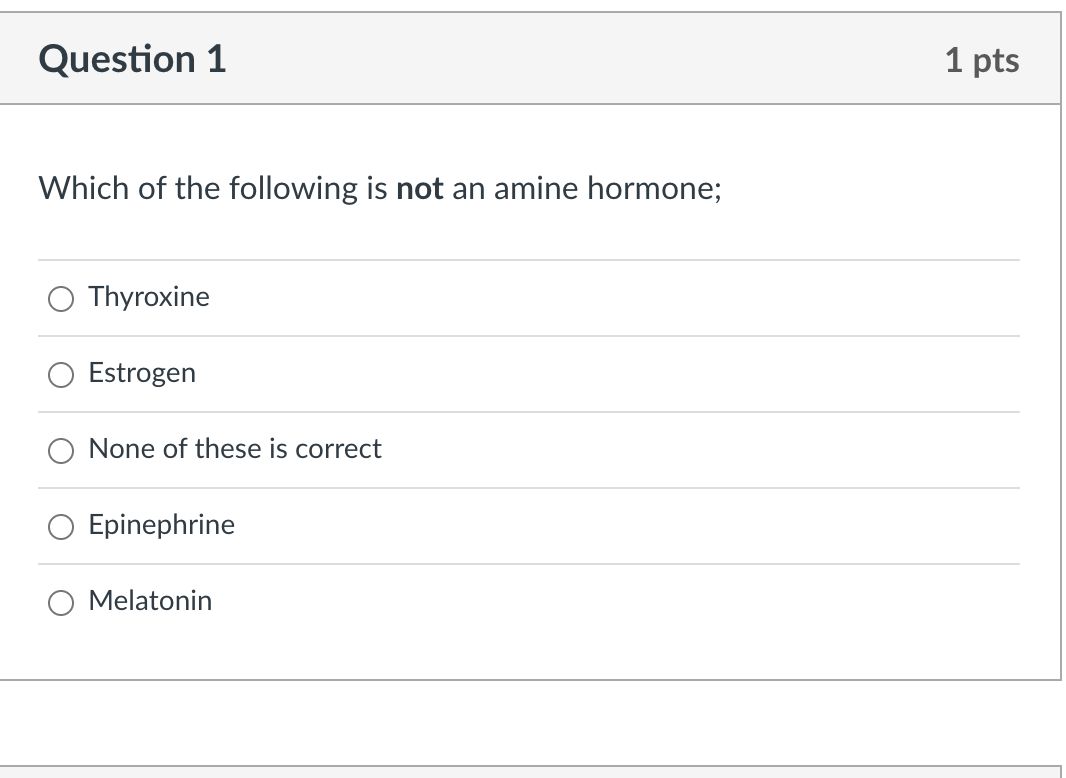Image resolution: width=1066 pixels, height=778 pixels.
Task: Select the Melatonin radio button
Action: (x=62, y=602)
